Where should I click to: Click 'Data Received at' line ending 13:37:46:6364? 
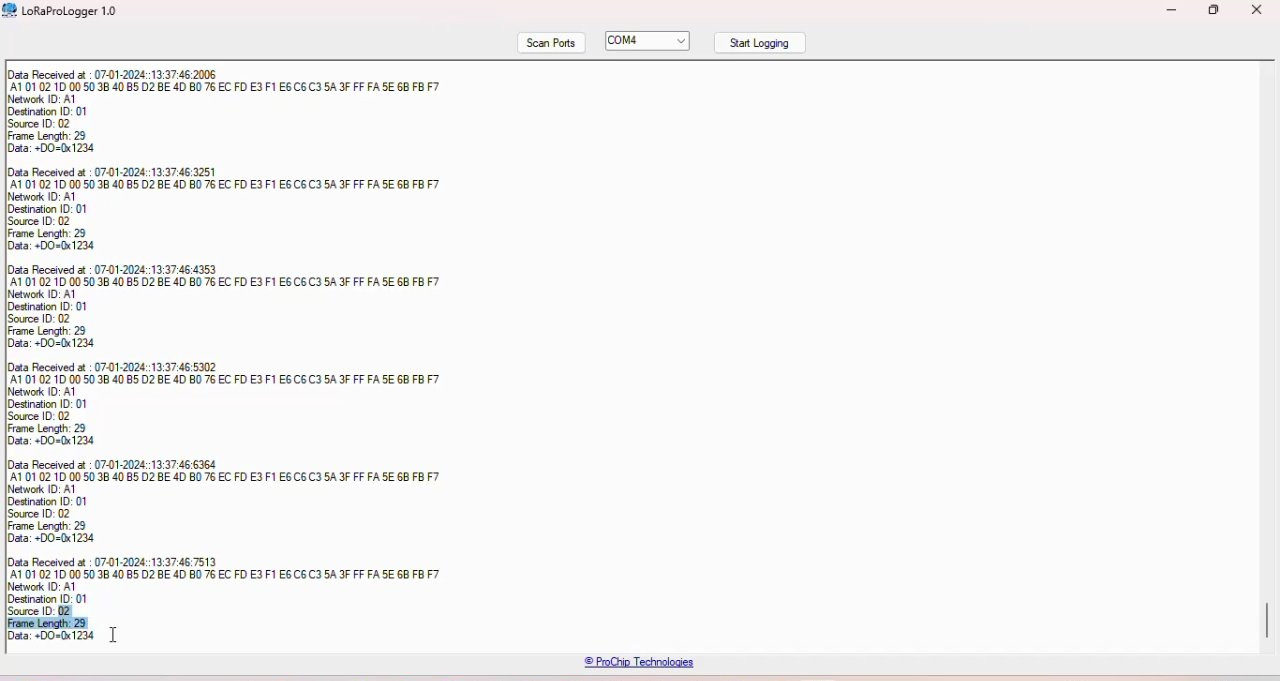coord(112,465)
